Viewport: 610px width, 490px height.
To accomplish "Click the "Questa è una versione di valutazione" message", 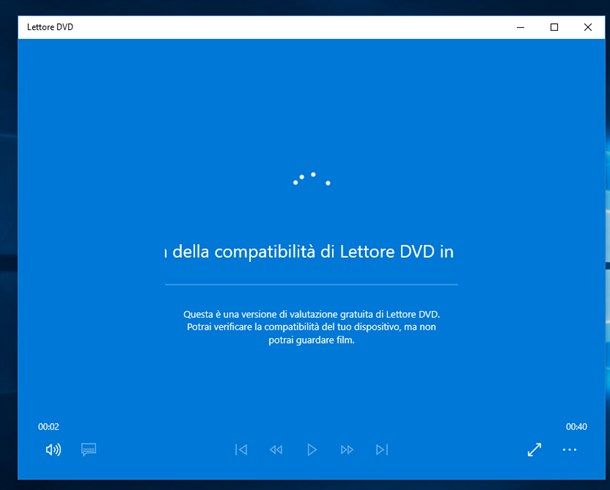I will 311,327.
